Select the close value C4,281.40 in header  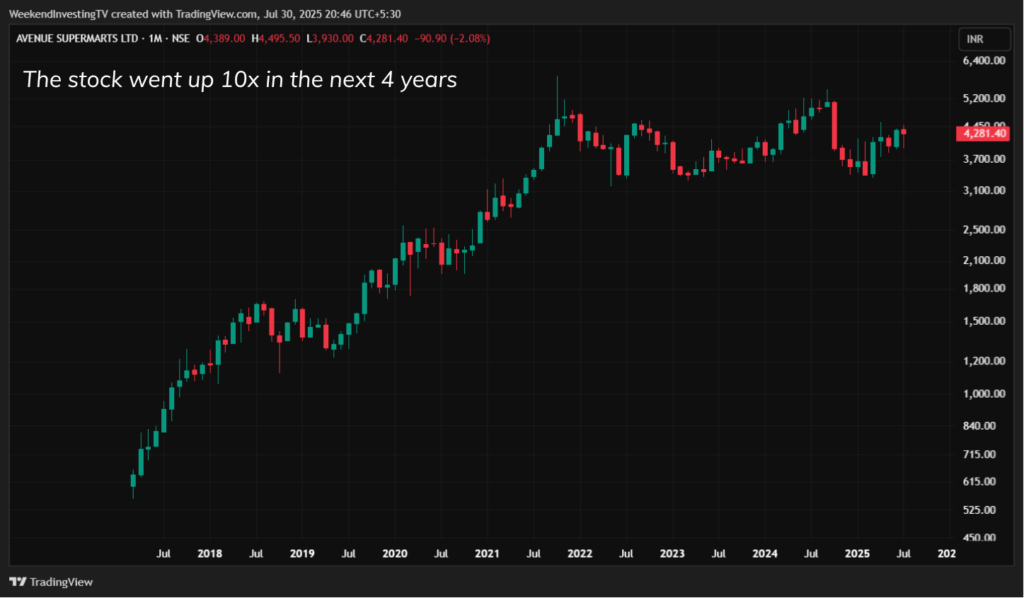(384, 39)
